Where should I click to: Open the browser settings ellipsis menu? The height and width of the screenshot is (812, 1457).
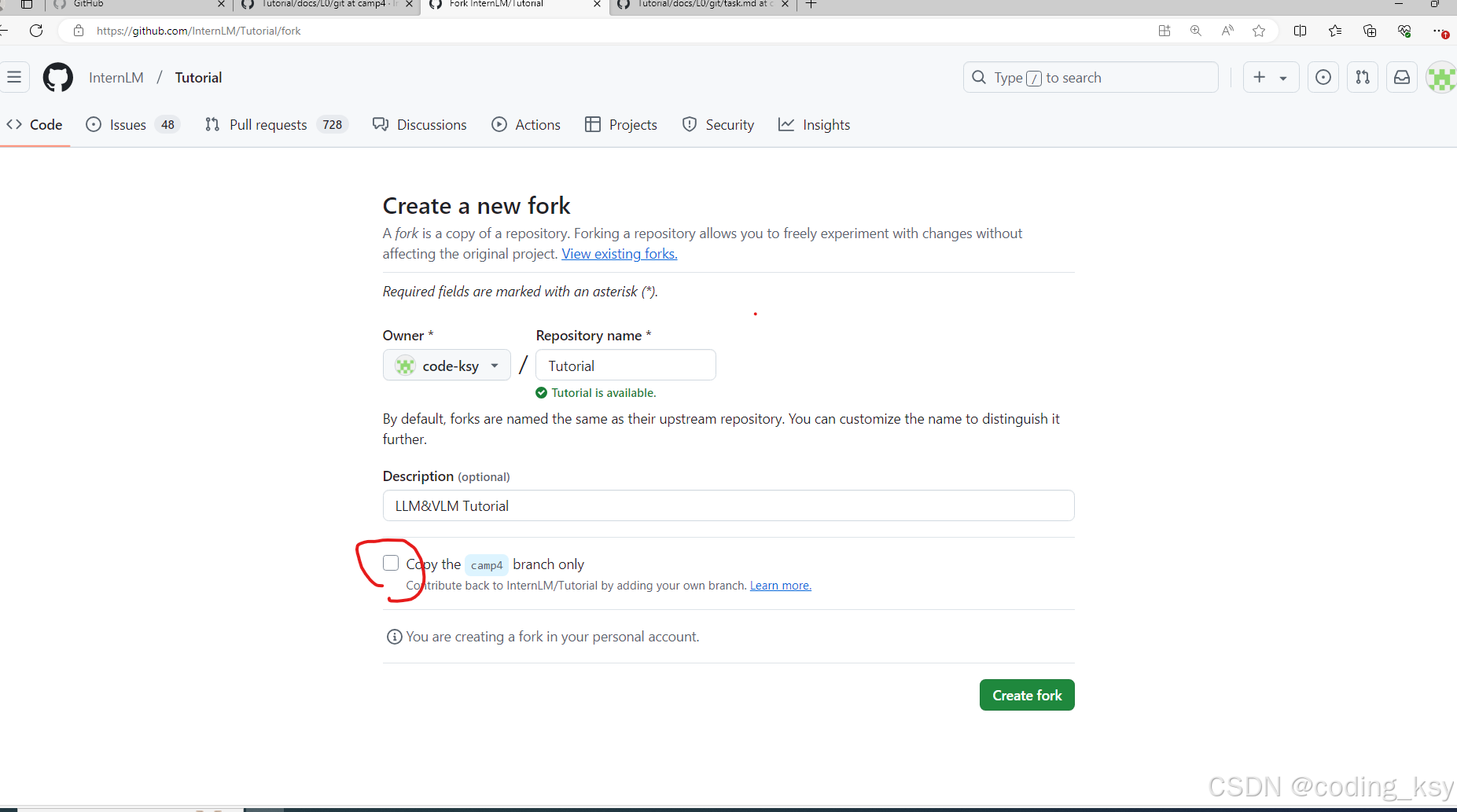(x=1439, y=31)
